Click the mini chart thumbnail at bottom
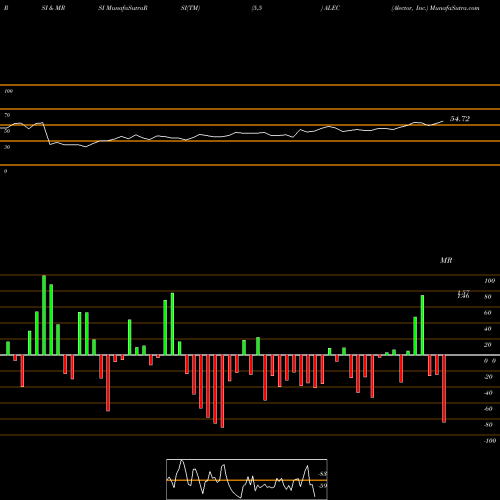500x500 pixels. click(247, 479)
